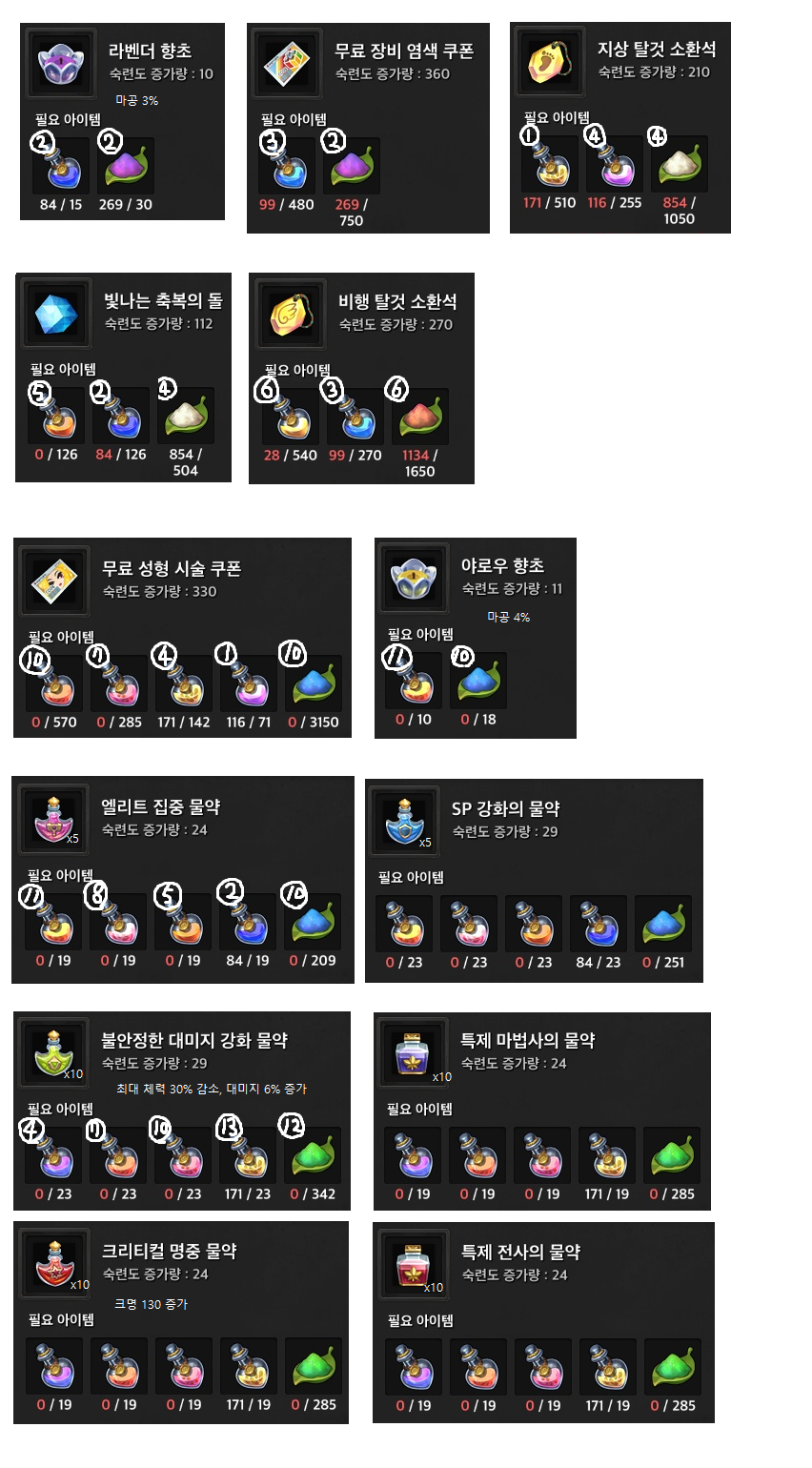The width and height of the screenshot is (812, 1468).
Task: Click the 크리티컬 명중 물약 recipe title
Action: (x=169, y=1252)
